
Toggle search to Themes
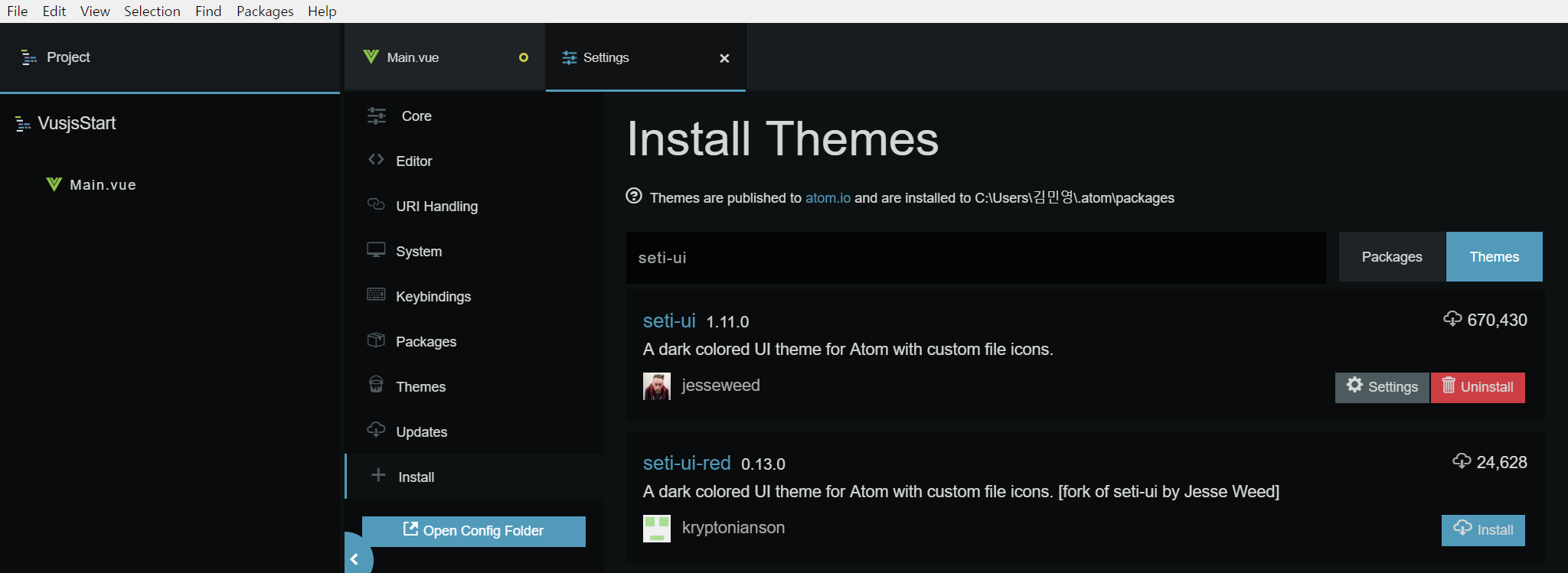click(x=1494, y=257)
